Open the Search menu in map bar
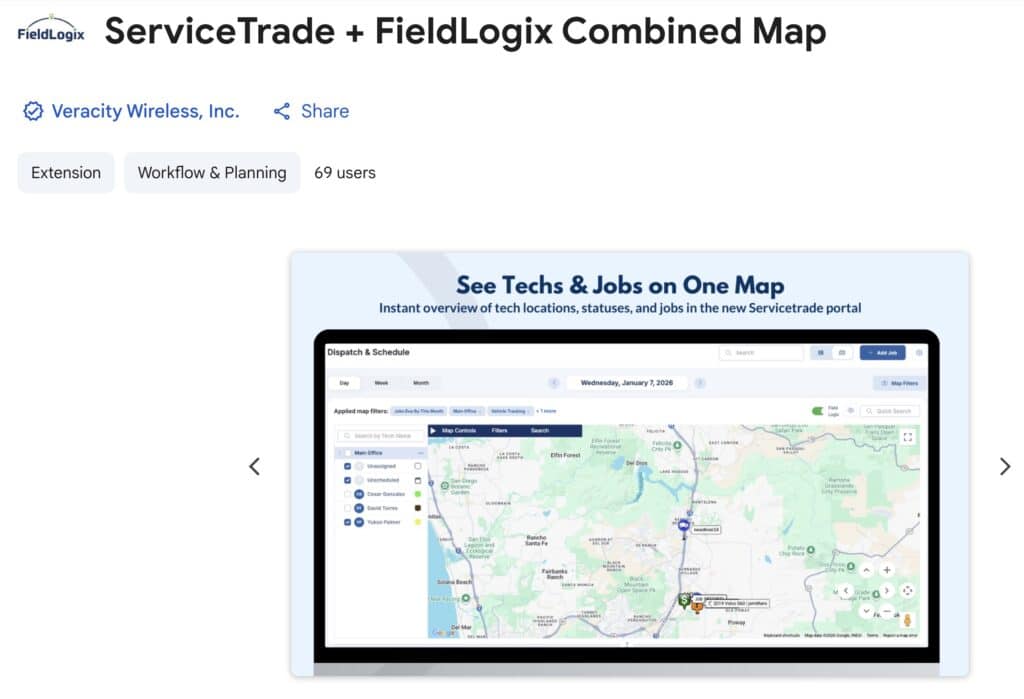The image size is (1024, 699). pyautogui.click(x=539, y=431)
